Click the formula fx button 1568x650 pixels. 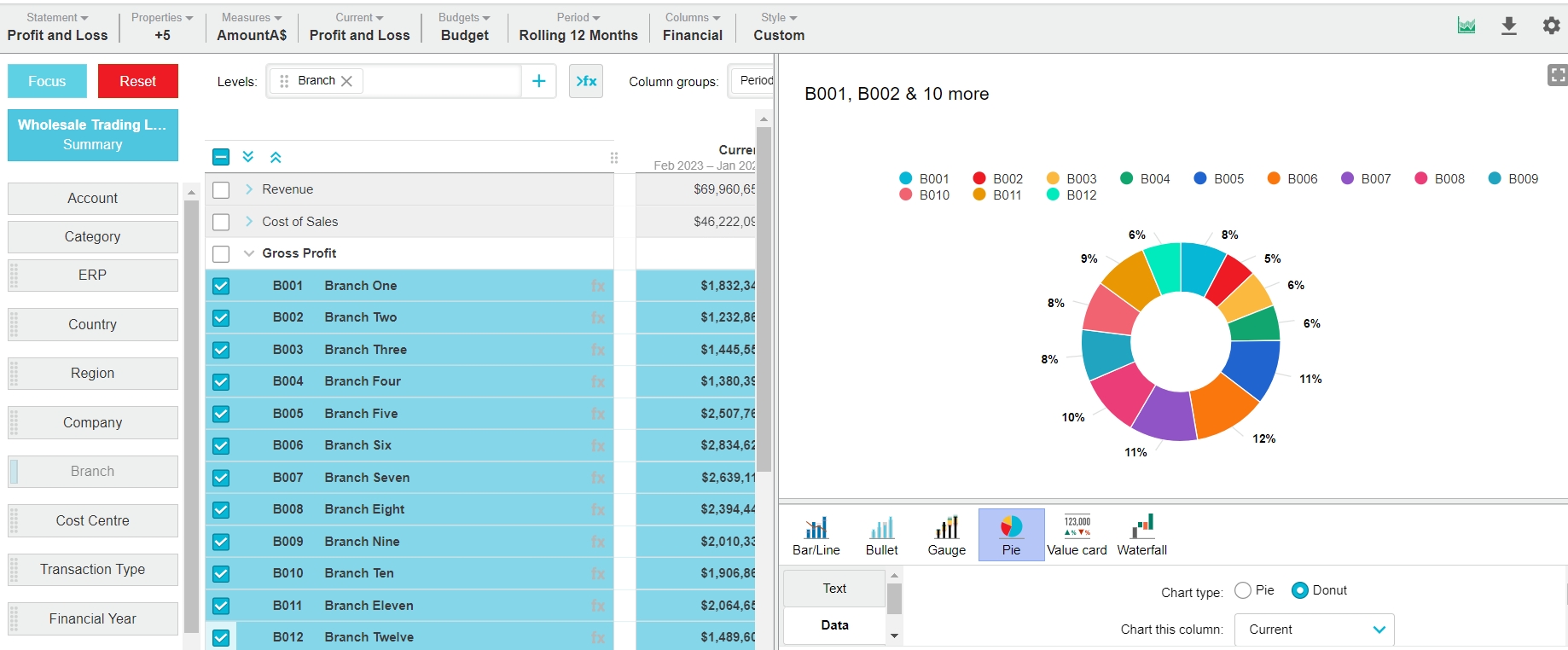point(586,81)
